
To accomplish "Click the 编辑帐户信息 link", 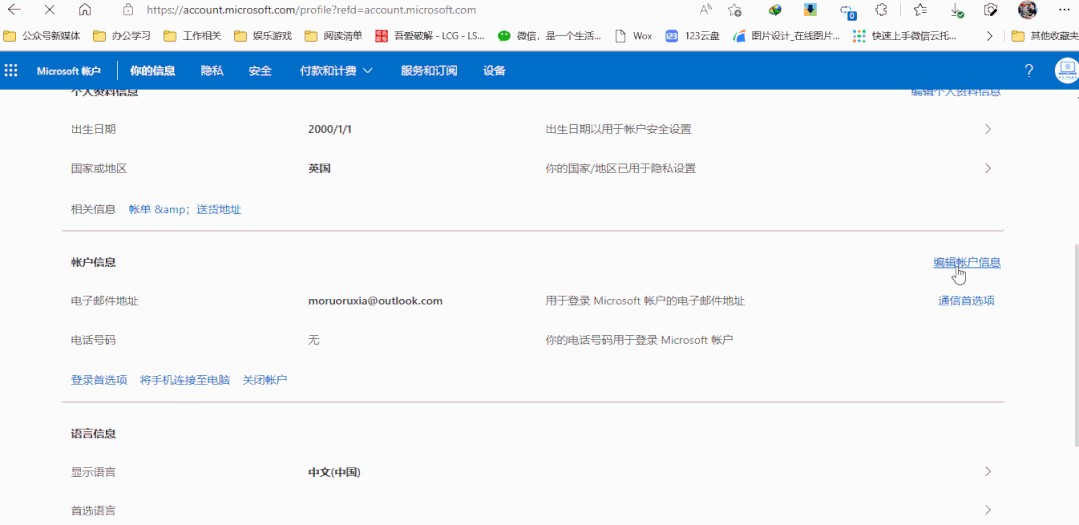I will coord(966,263).
